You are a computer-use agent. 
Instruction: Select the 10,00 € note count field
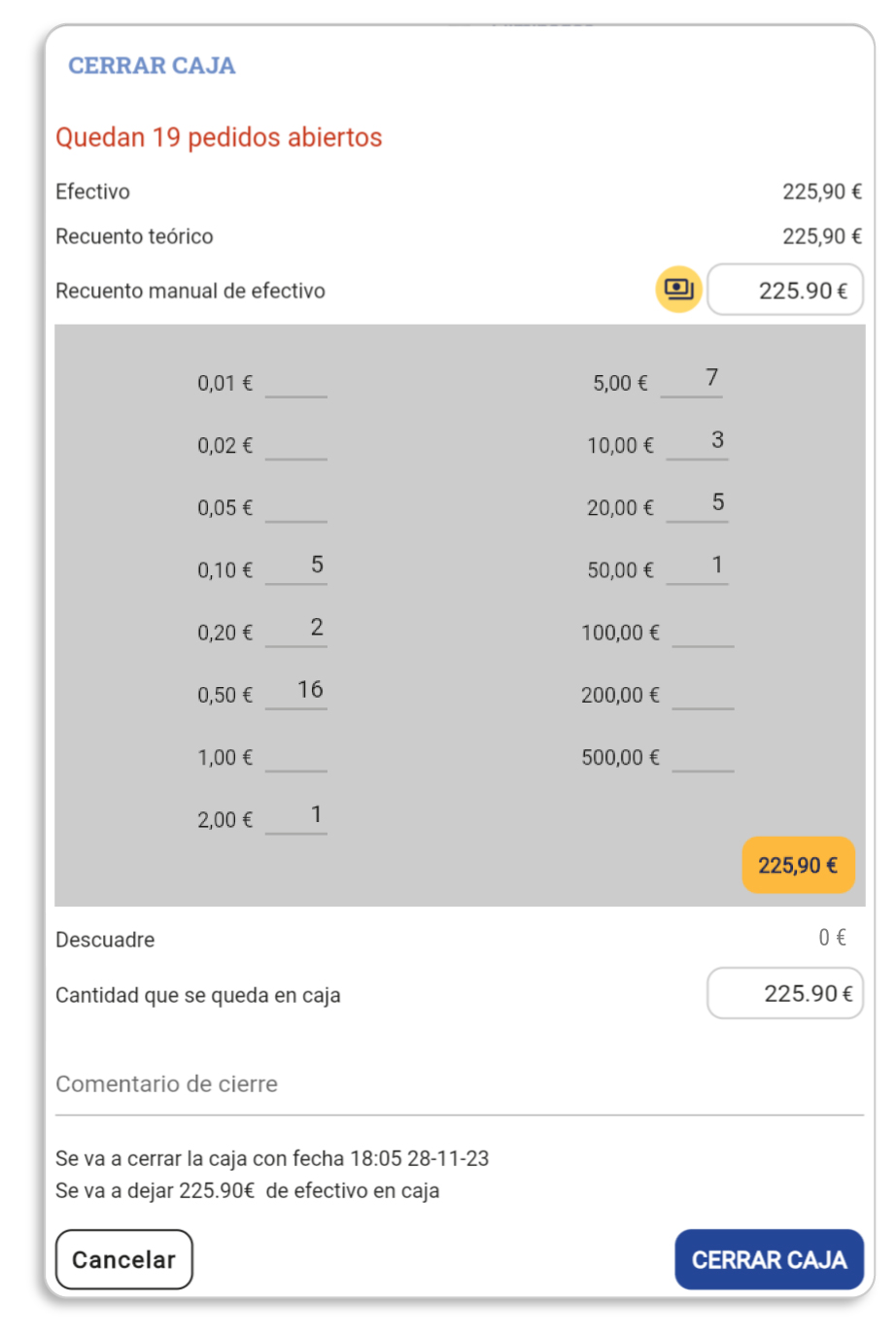[x=698, y=443]
